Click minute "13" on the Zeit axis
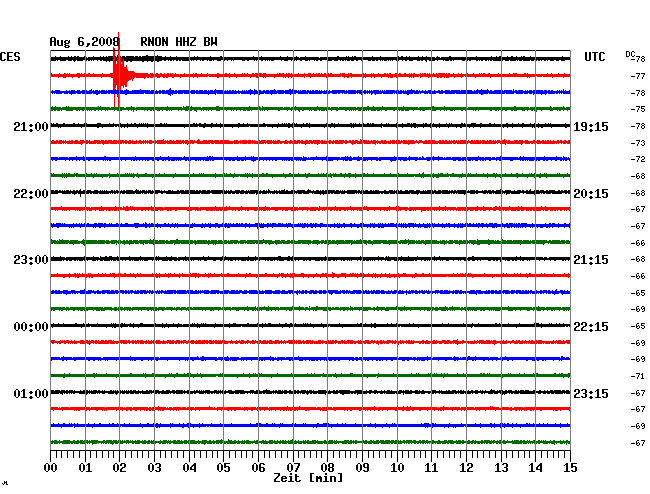This screenshot has width=650, height=494. pyautogui.click(x=501, y=468)
